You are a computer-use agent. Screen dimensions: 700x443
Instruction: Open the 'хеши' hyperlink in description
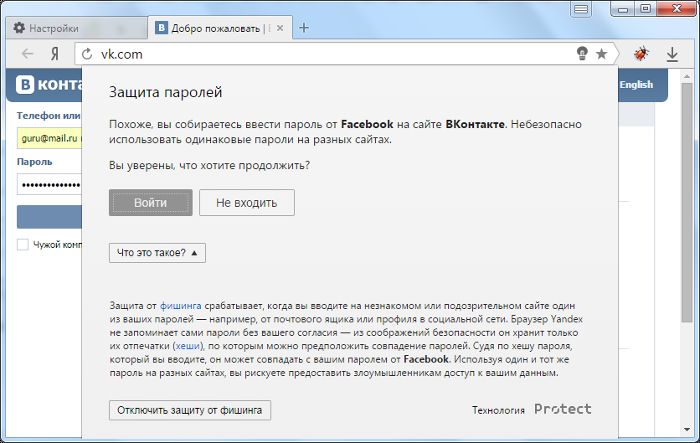pyautogui.click(x=187, y=344)
